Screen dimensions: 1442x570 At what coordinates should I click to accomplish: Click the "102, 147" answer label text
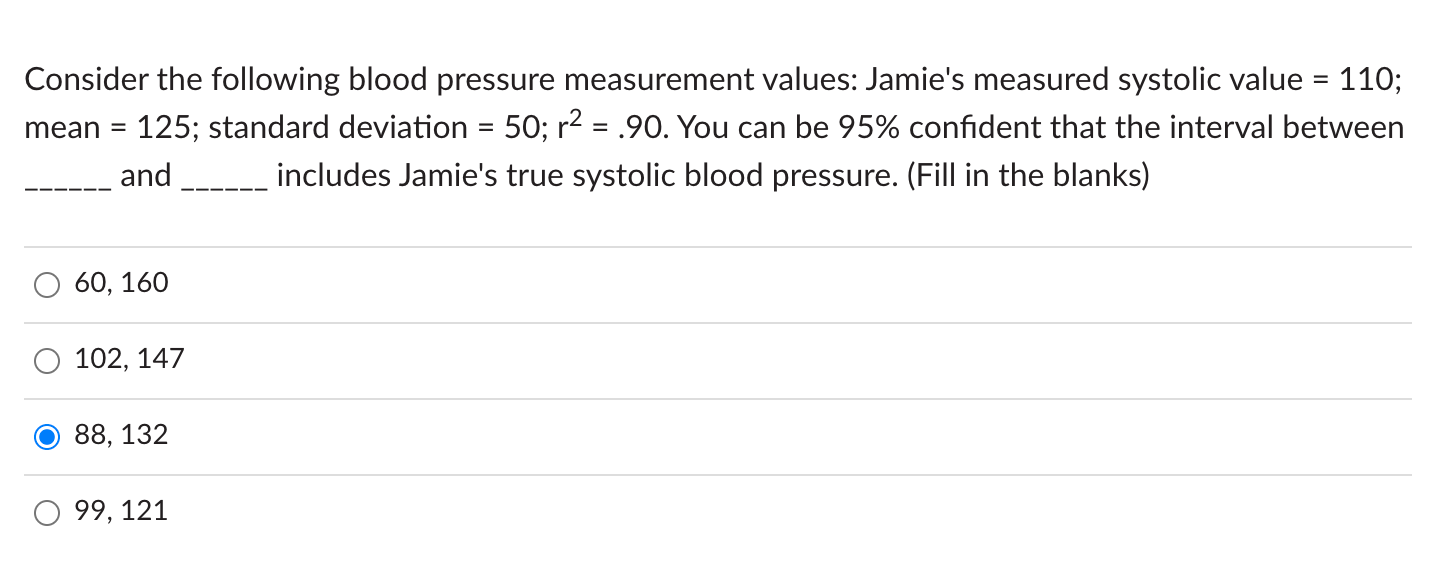[130, 359]
